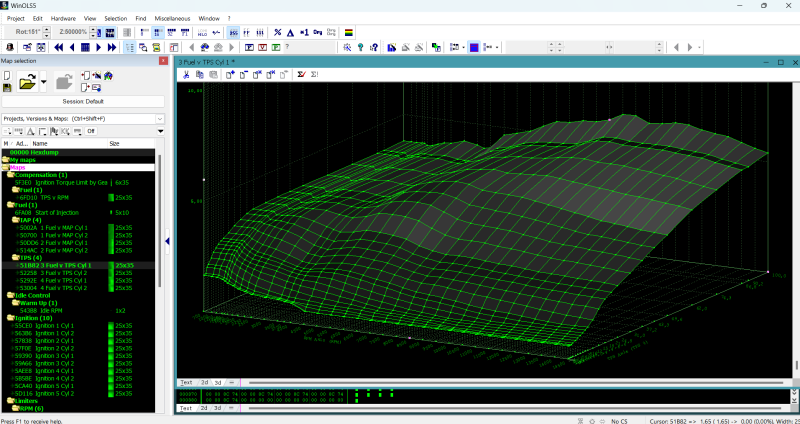Save project with the floppy disk icon
800x424 pixels.
(x=8, y=88)
